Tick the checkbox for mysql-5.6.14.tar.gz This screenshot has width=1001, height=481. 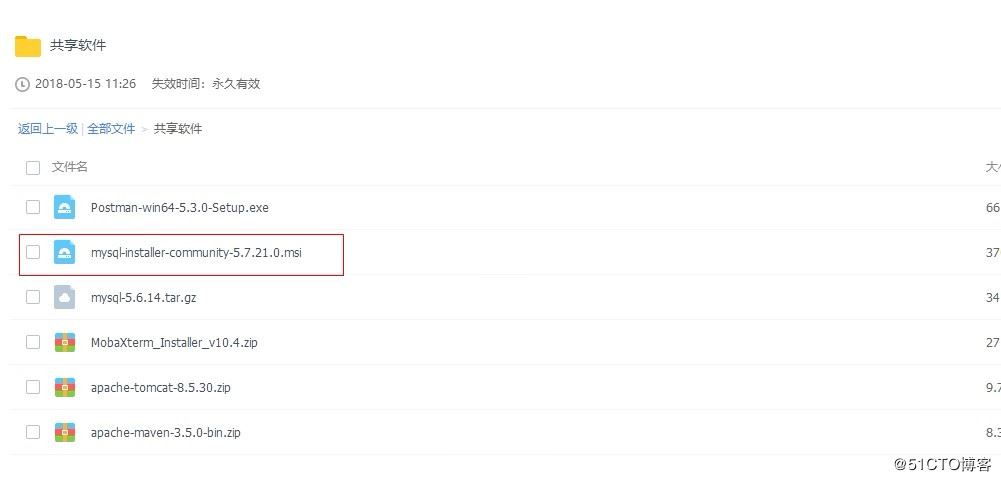click(x=33, y=297)
